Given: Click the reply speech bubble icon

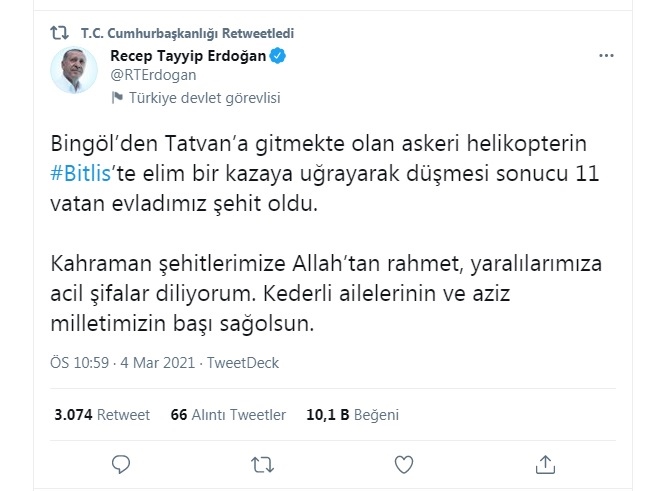Looking at the screenshot, I should 121,464.
